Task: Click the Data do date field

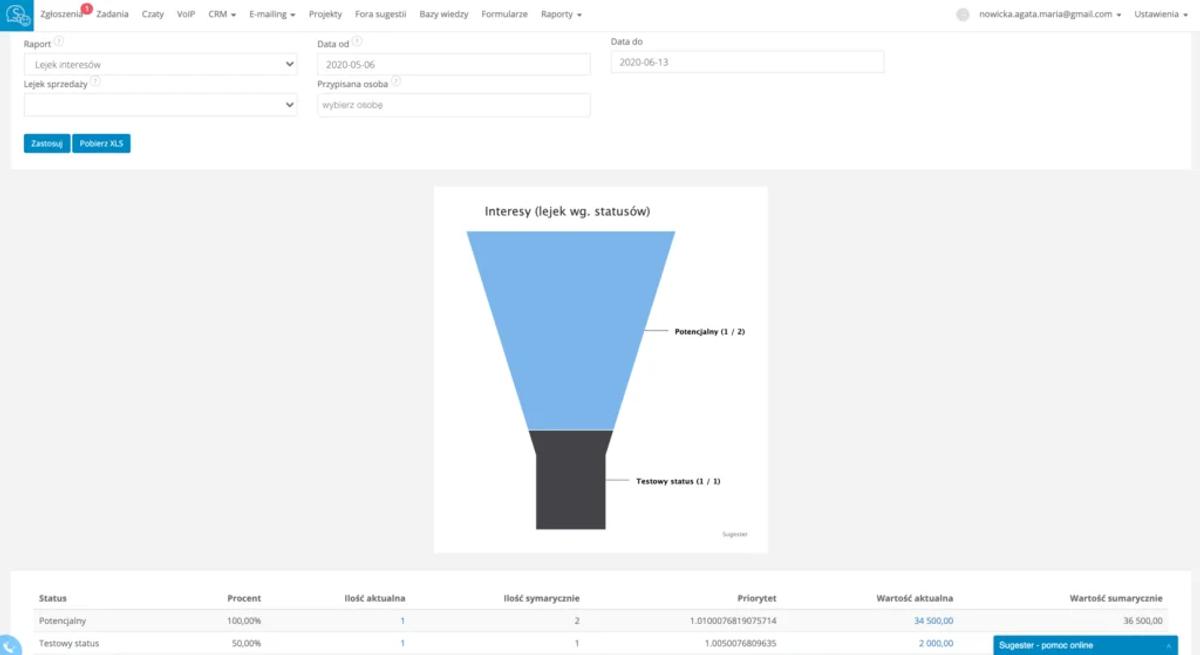Action: (x=748, y=62)
